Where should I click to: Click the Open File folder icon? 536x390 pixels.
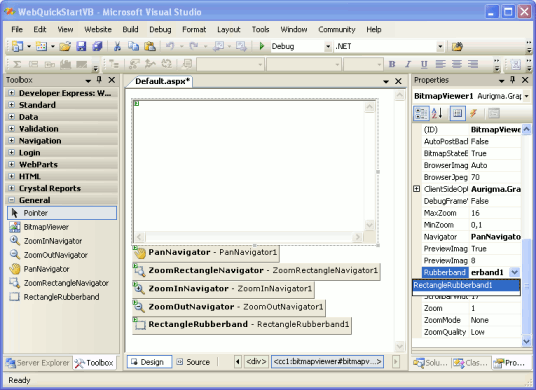click(x=65, y=46)
